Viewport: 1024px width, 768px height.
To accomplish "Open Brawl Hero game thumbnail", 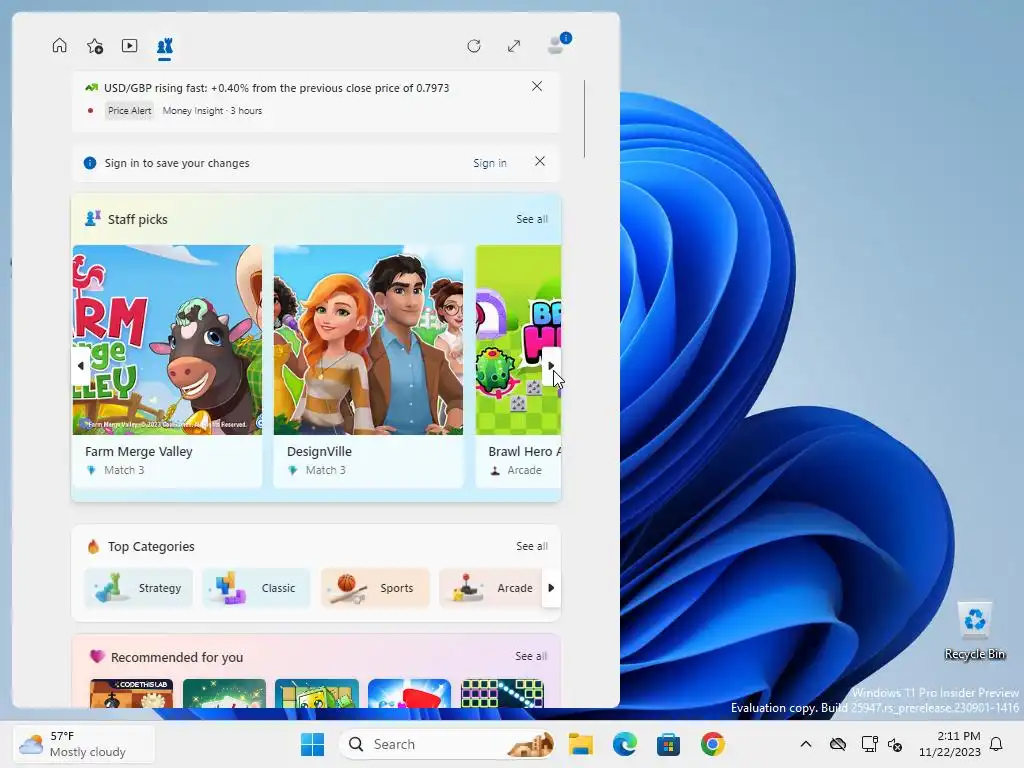I will [518, 340].
